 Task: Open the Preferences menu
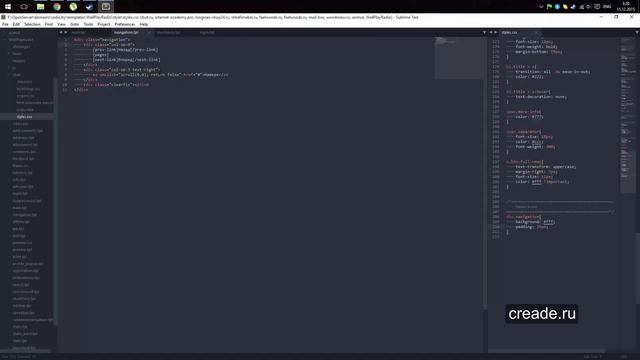click(124, 24)
